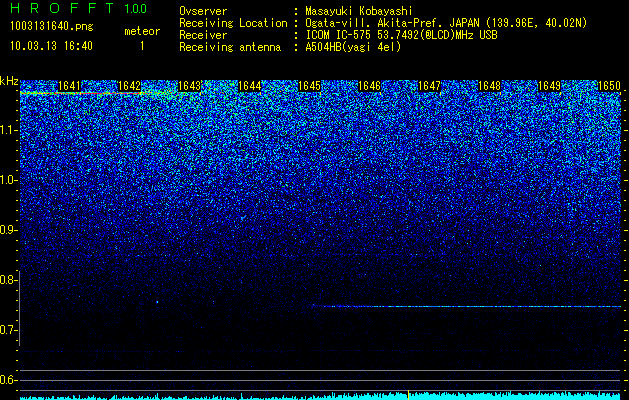Click the observer name Masayuki Kobayashi
Screen dimensions: 629x400
tap(359, 11)
